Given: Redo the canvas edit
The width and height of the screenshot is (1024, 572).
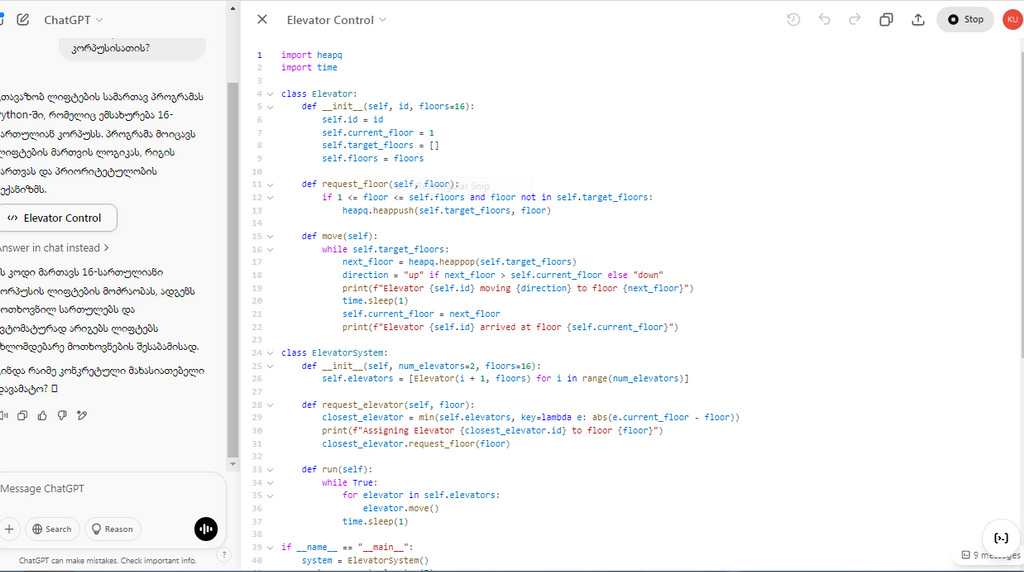Looking at the screenshot, I should click(854, 20).
